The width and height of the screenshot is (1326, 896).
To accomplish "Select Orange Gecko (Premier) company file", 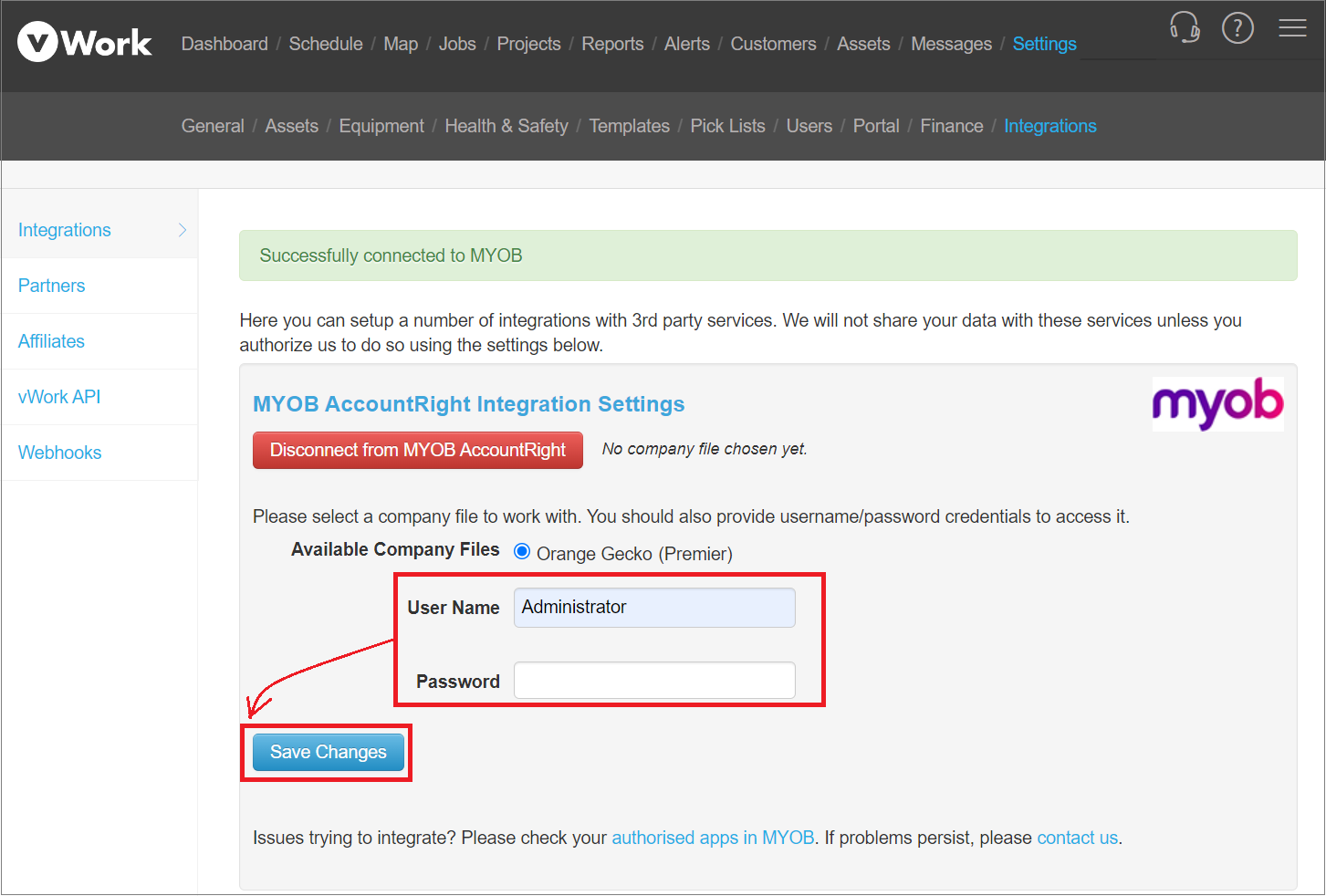I will (522, 551).
